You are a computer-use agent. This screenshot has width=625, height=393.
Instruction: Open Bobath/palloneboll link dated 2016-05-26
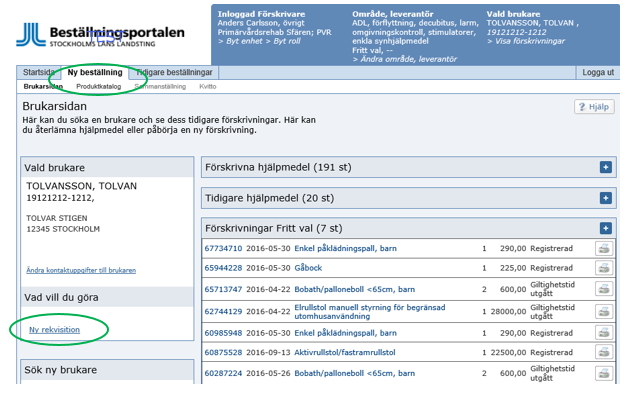tap(354, 373)
